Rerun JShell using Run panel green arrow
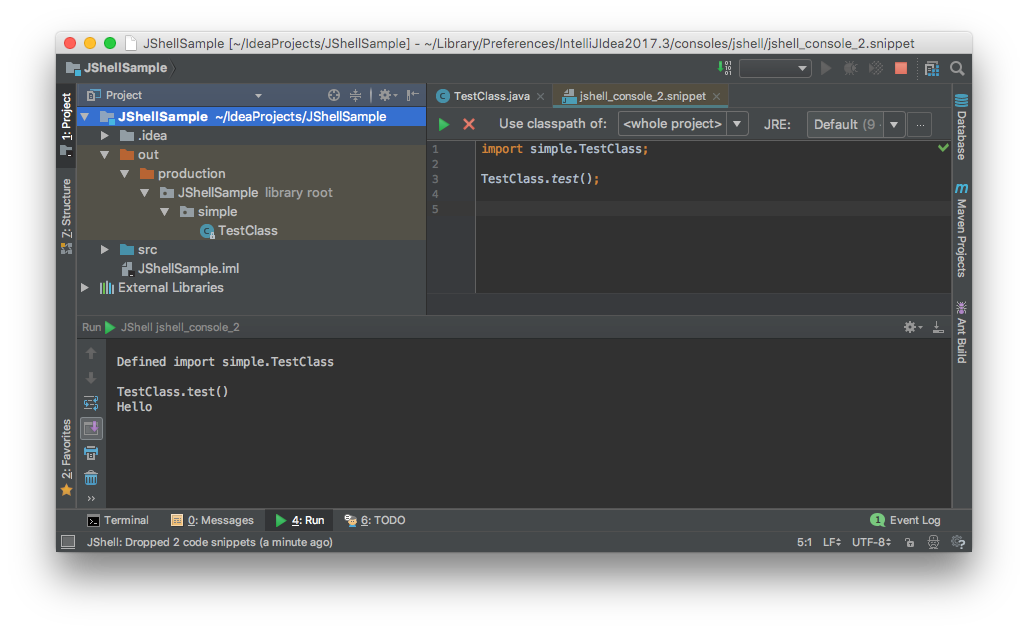The height and width of the screenshot is (632, 1028). click(110, 327)
